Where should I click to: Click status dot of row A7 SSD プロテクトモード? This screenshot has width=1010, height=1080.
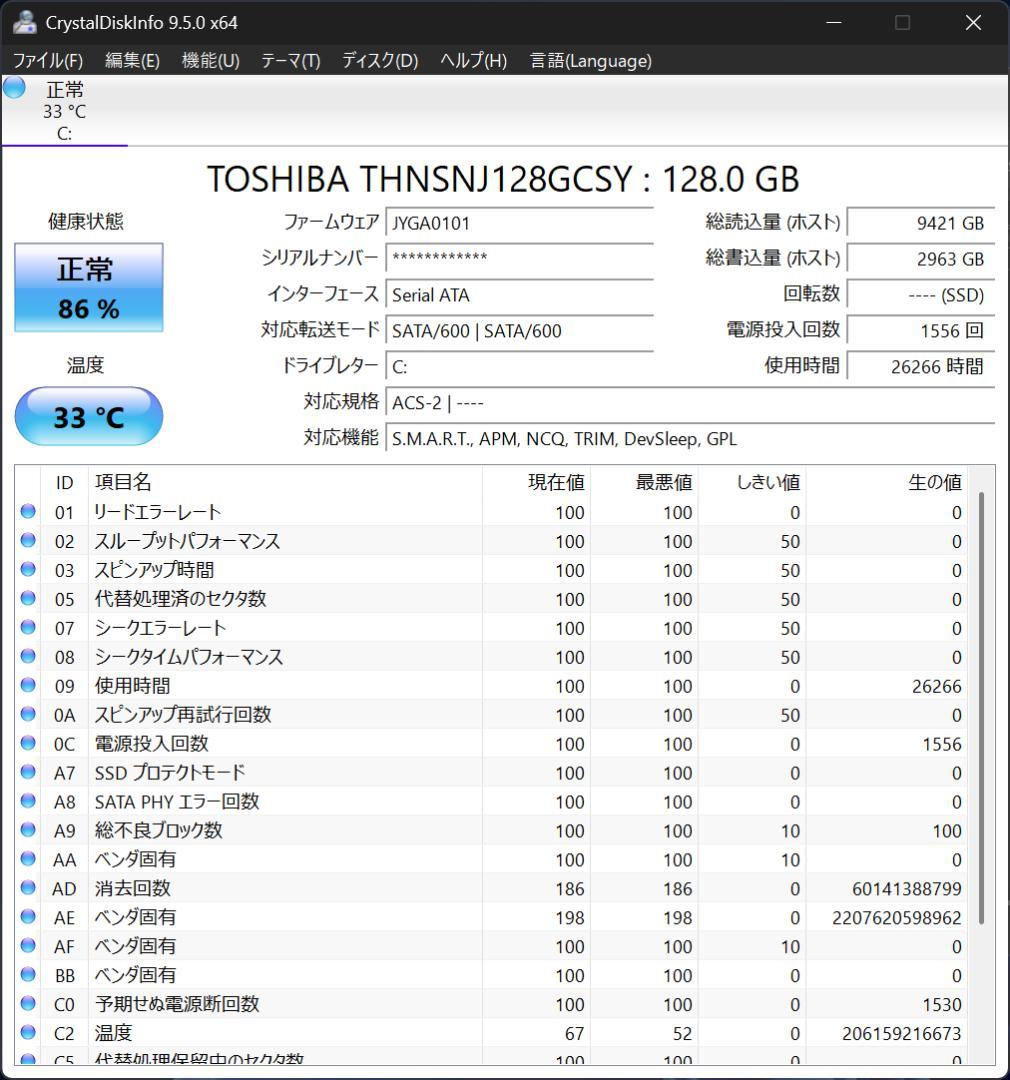click(28, 771)
